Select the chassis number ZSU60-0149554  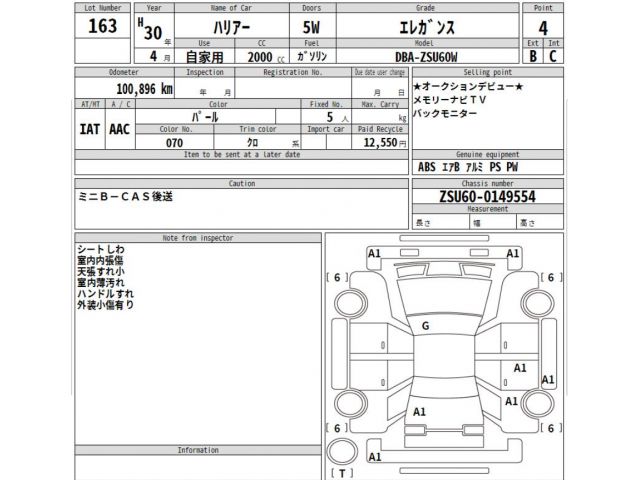click(472, 198)
